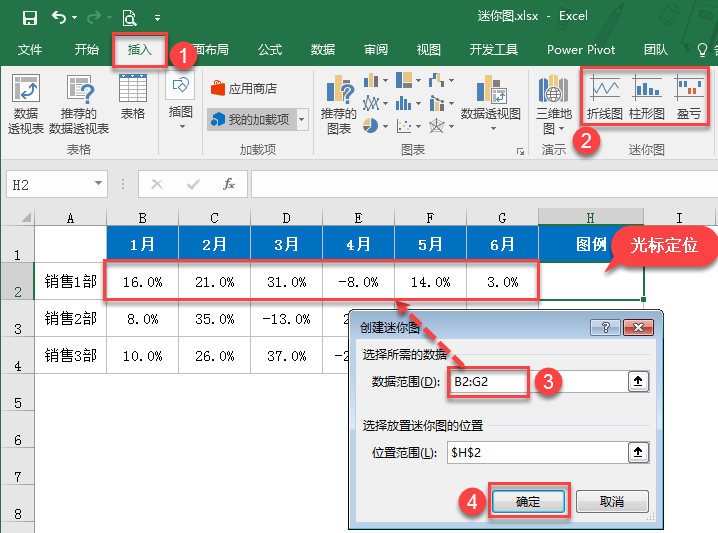
Task: Select row 5 header
Action: 17,392
